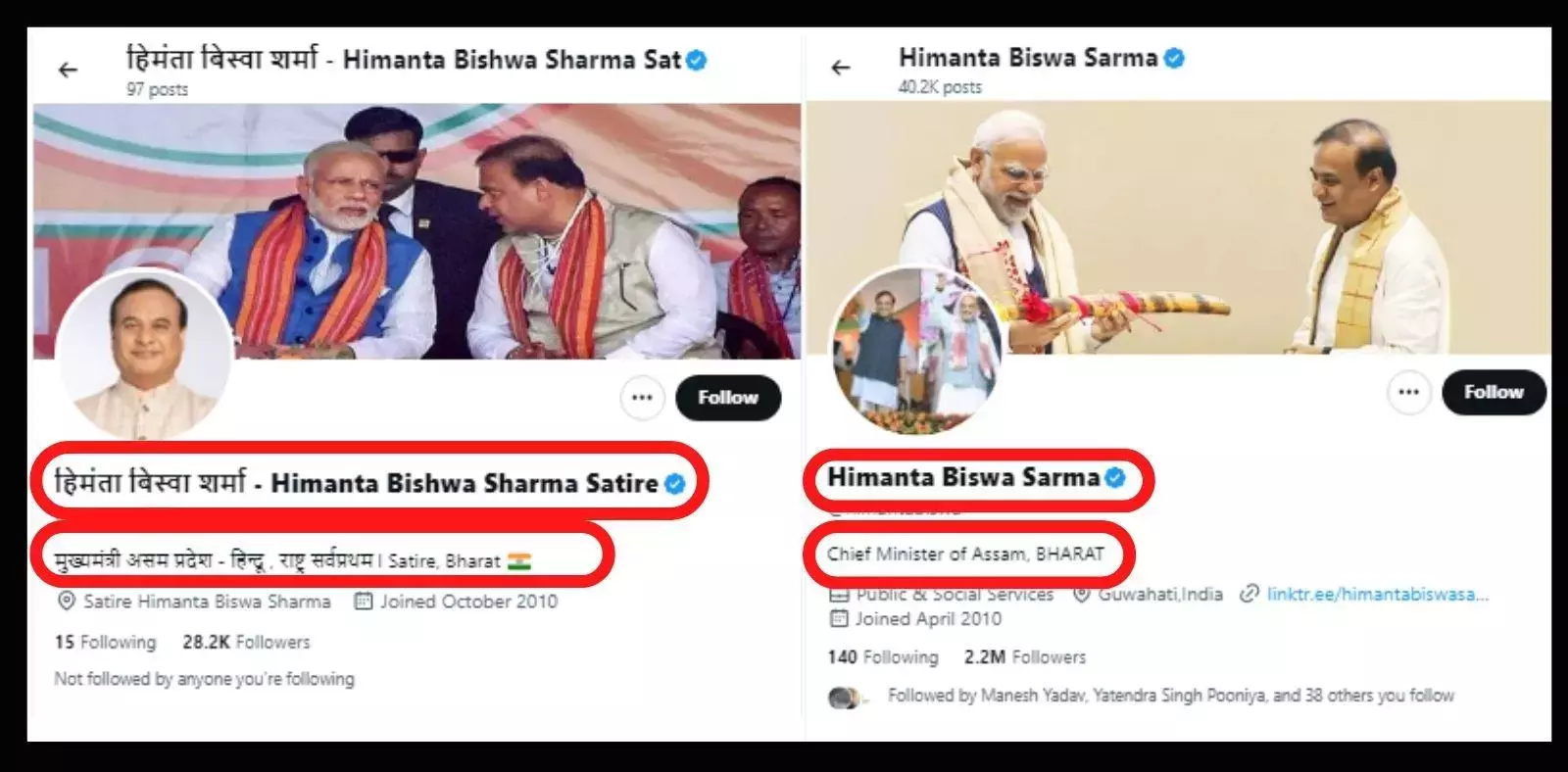Follow the Himanta Bishwa Sharma Satire account

coord(728,398)
